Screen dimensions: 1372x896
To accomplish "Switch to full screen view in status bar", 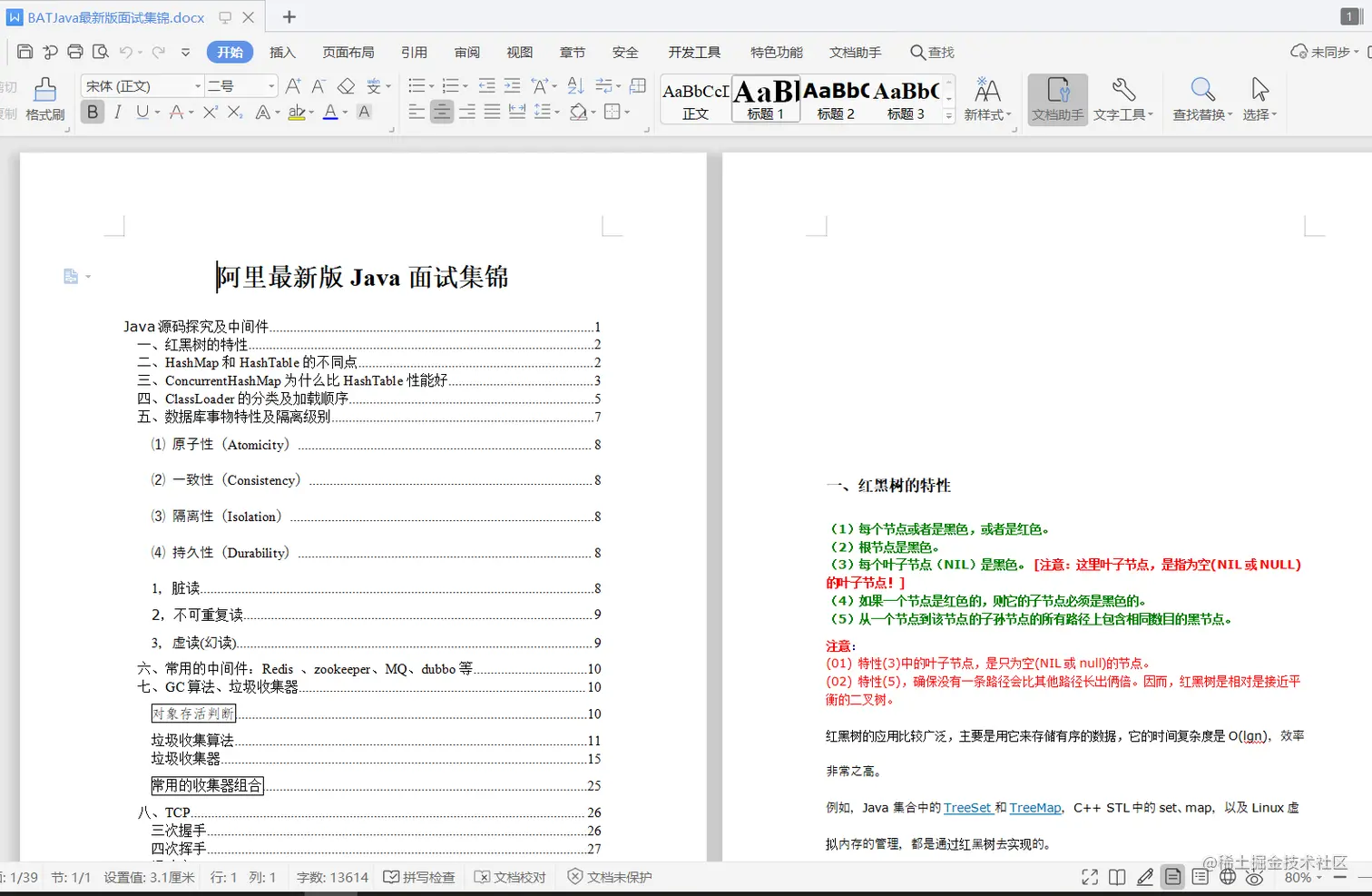I will click(x=1089, y=877).
